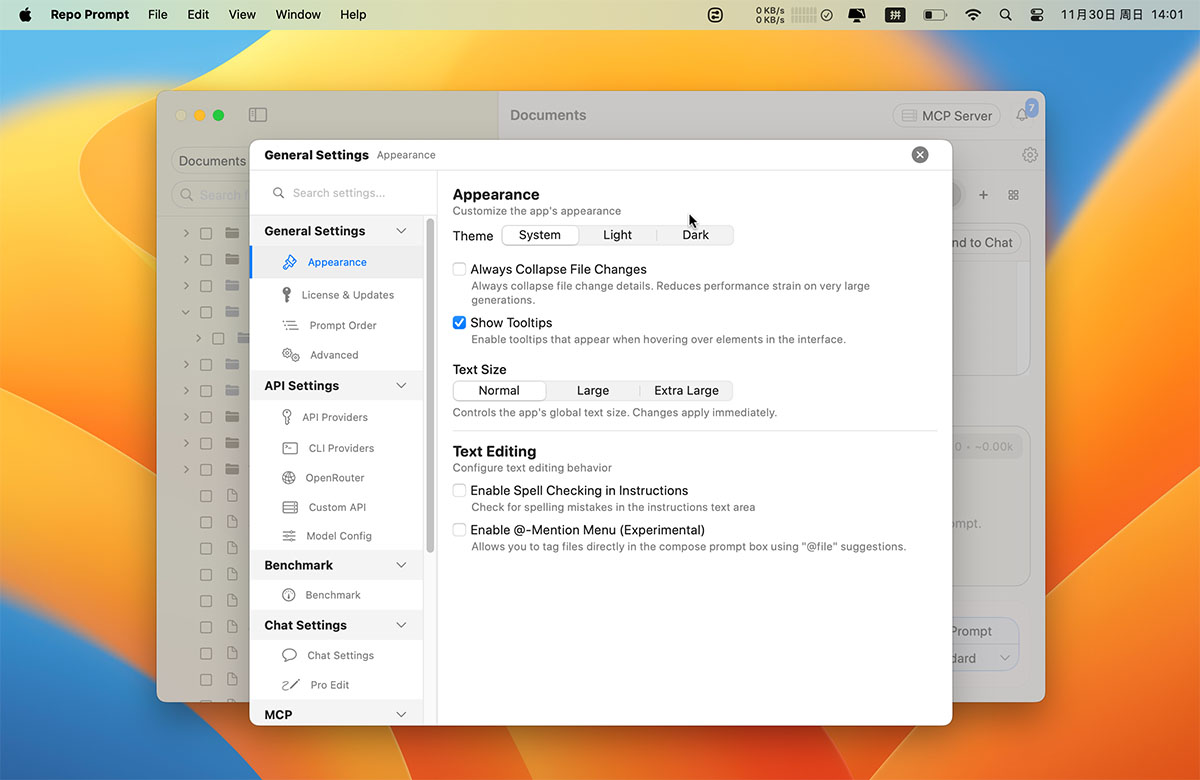
Task: Uncheck the Show Tooltips checkbox
Action: (459, 323)
